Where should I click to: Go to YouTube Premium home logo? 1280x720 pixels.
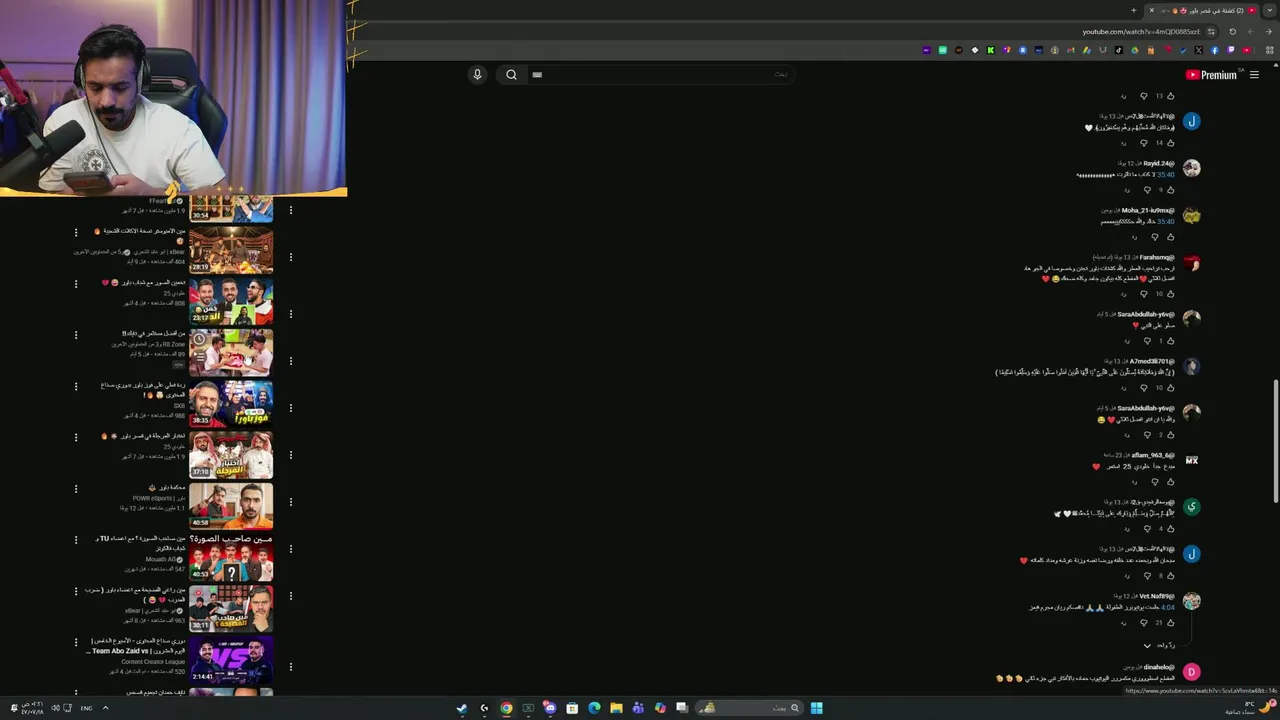tap(1211, 75)
